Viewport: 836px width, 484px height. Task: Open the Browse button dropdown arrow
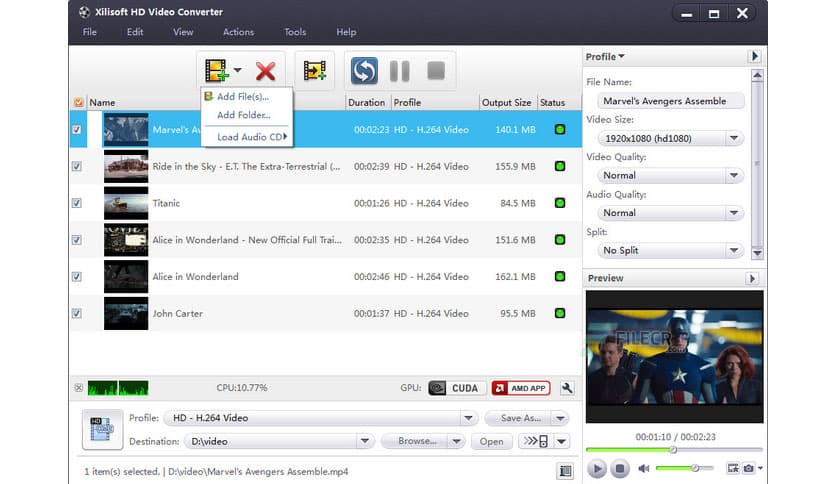456,441
